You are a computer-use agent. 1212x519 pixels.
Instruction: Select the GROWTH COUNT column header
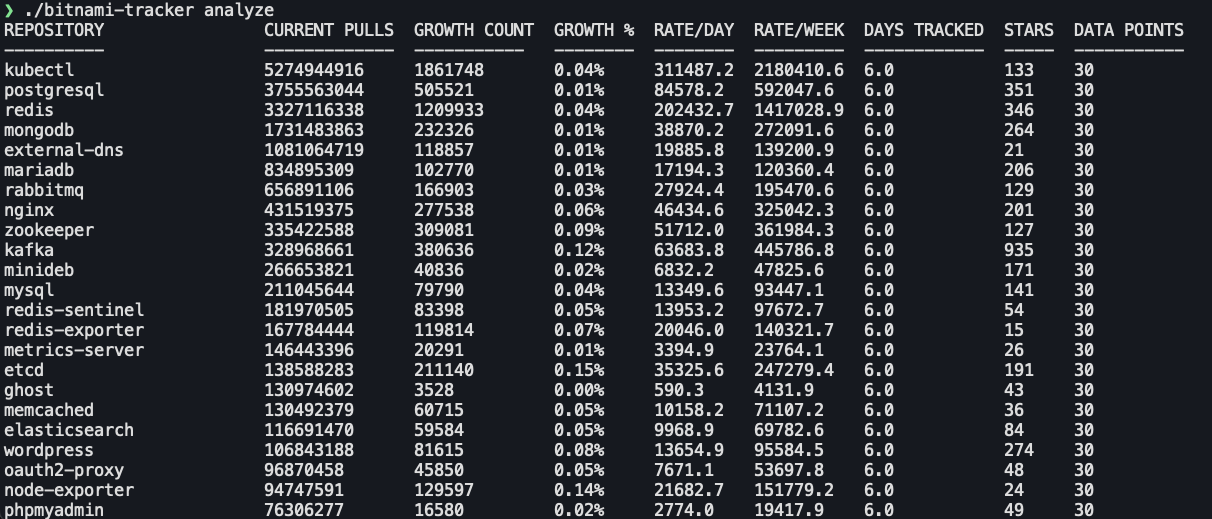coord(474,30)
